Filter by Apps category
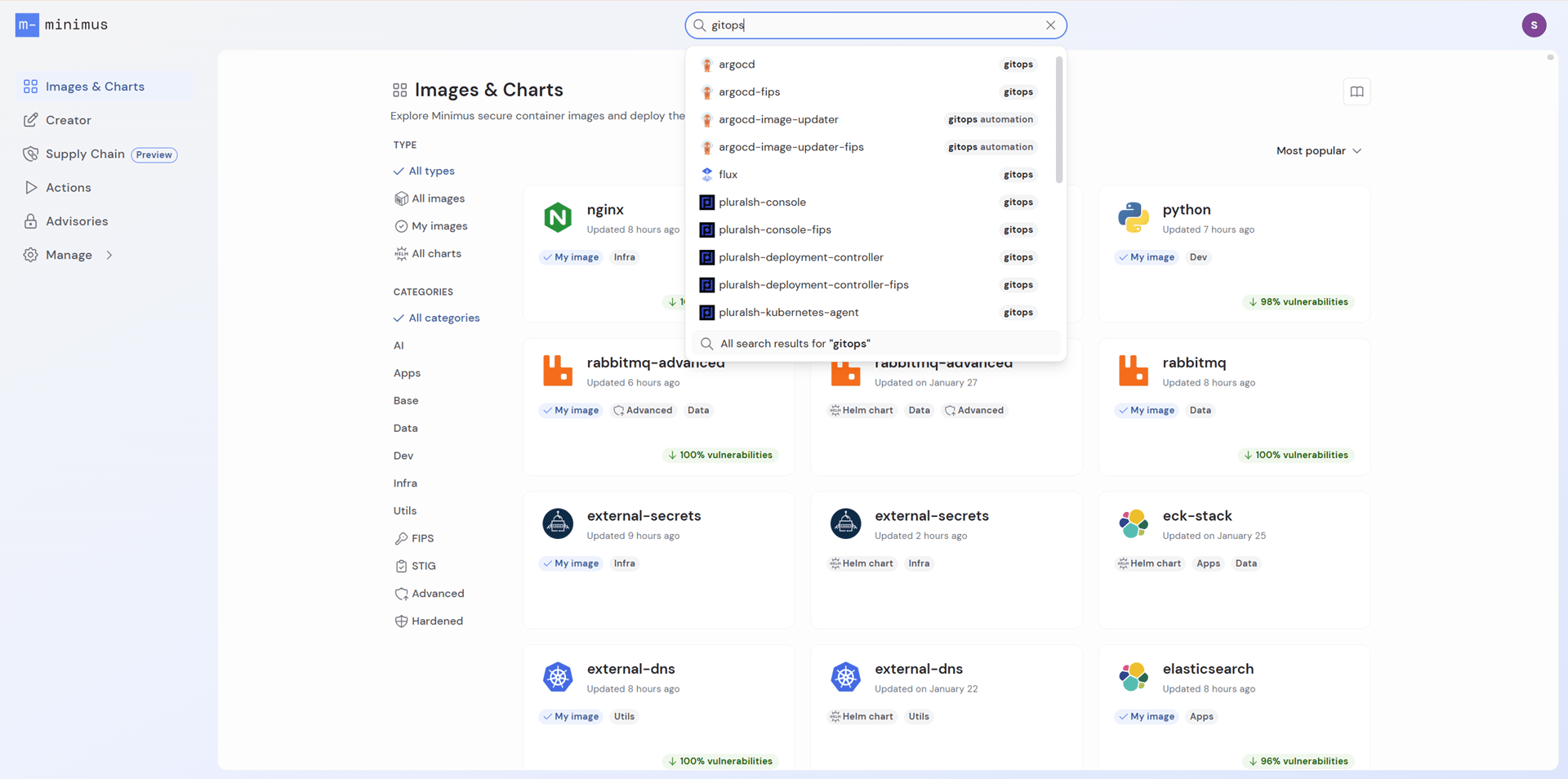 [x=407, y=373]
